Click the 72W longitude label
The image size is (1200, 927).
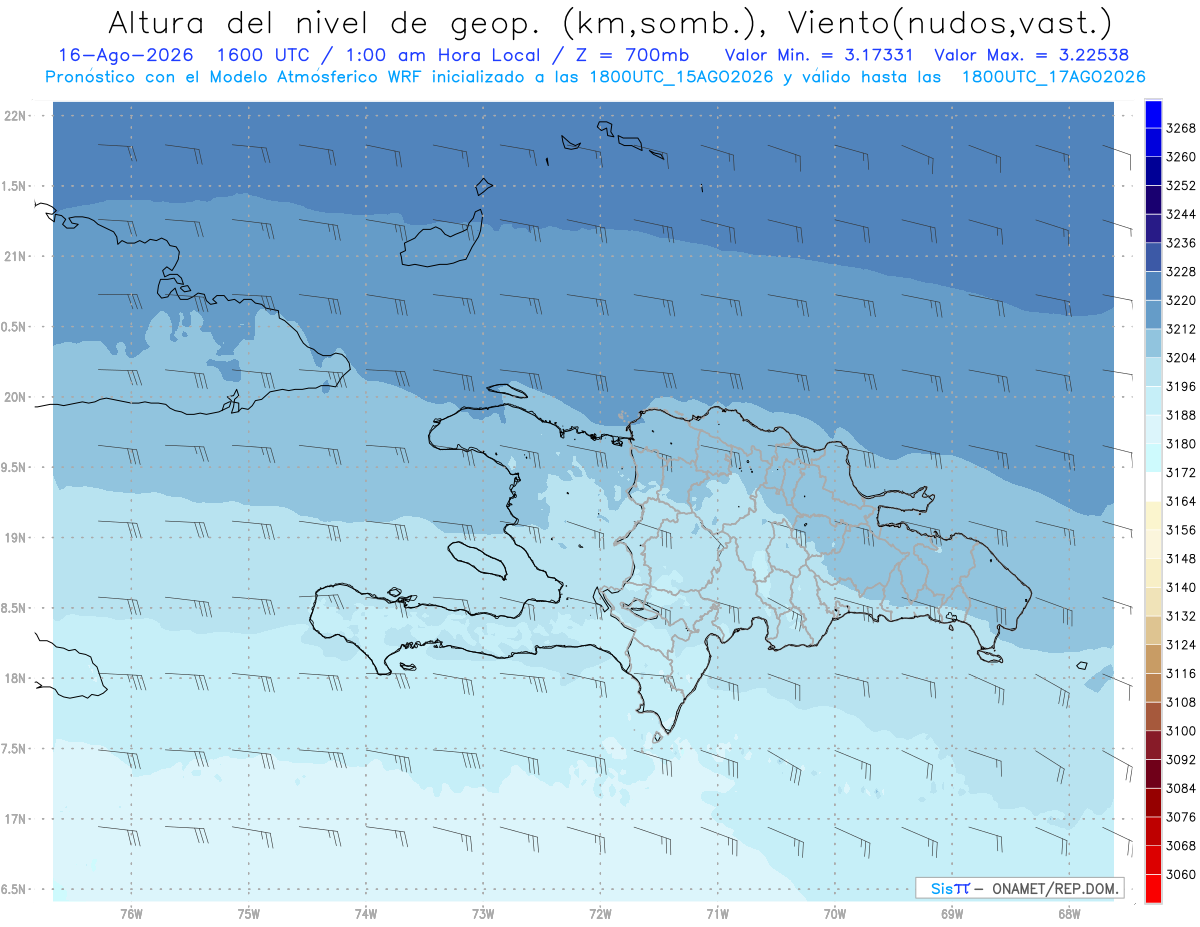pyautogui.click(x=600, y=913)
